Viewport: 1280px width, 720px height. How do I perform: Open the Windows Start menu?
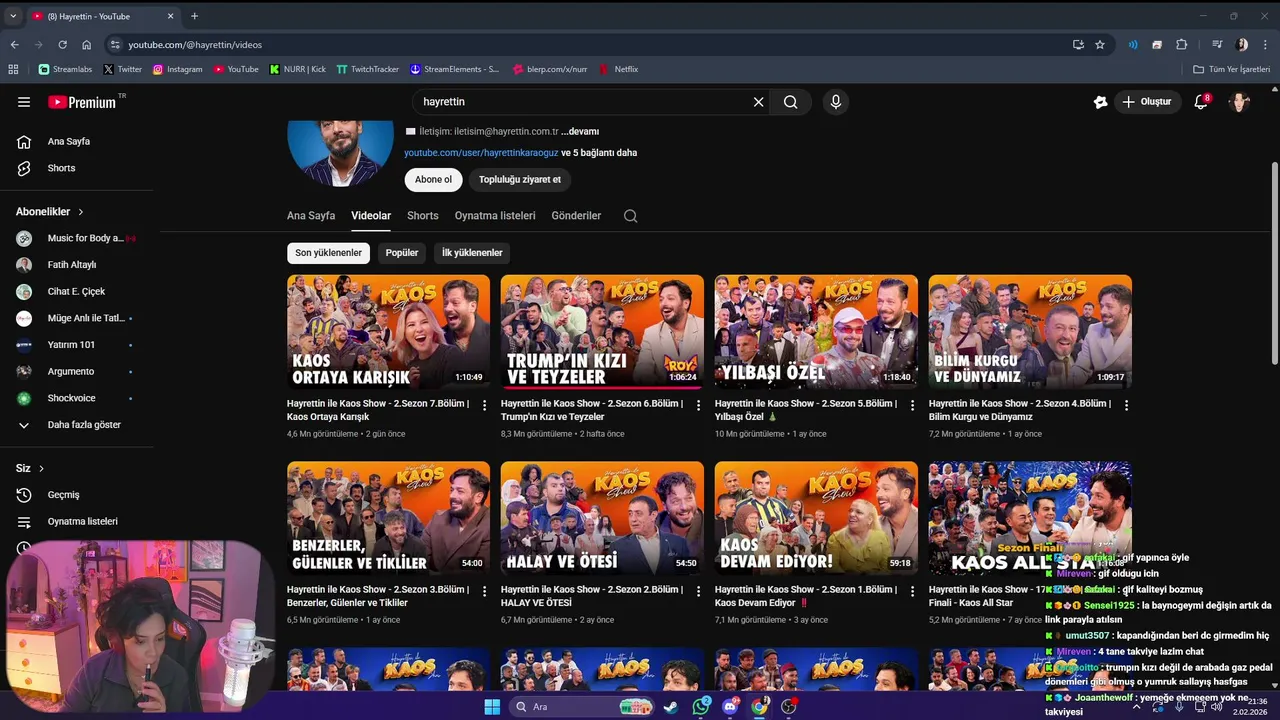pyautogui.click(x=492, y=707)
